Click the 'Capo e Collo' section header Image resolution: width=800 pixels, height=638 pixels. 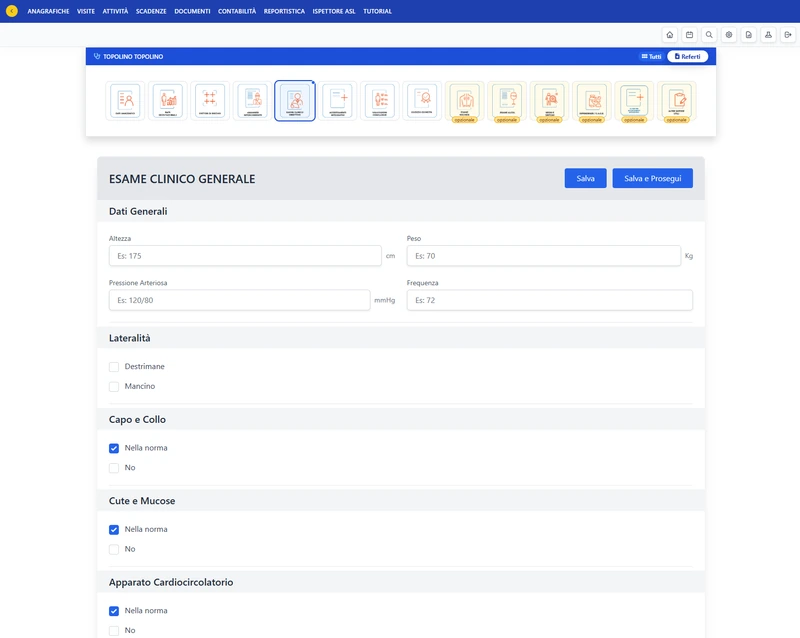[137, 420]
